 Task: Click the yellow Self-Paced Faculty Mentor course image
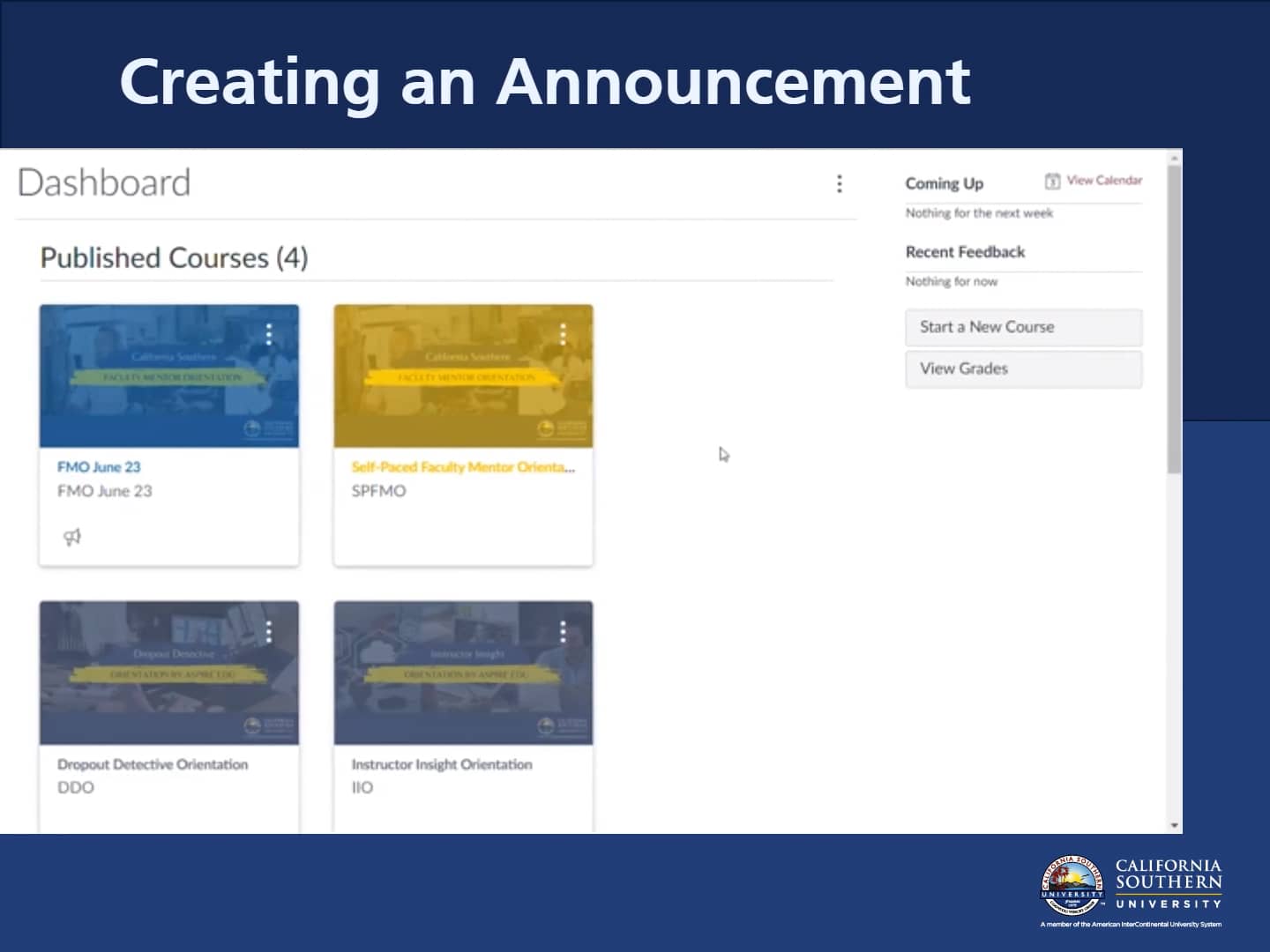pyautogui.click(x=463, y=376)
